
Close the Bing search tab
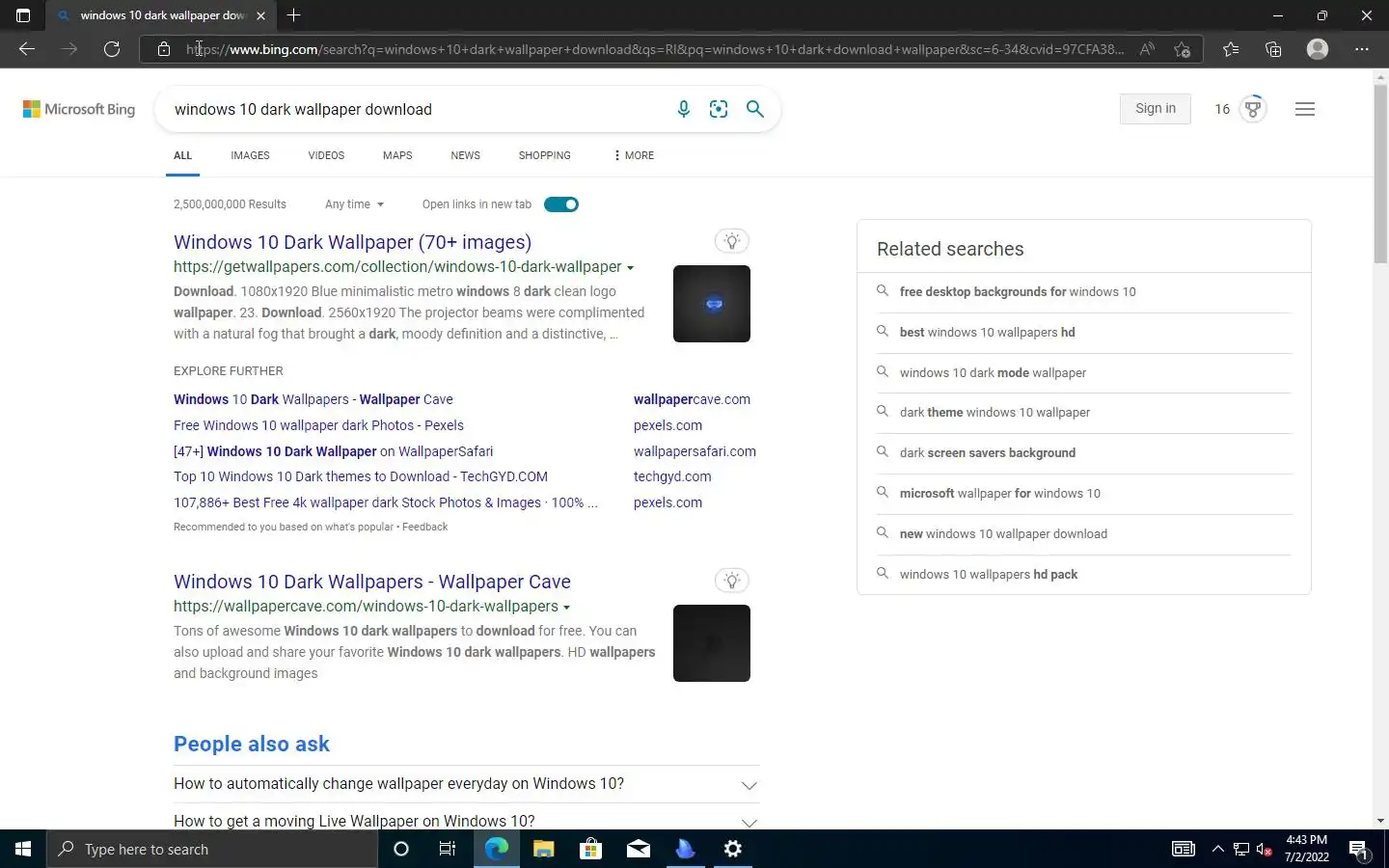click(x=260, y=15)
